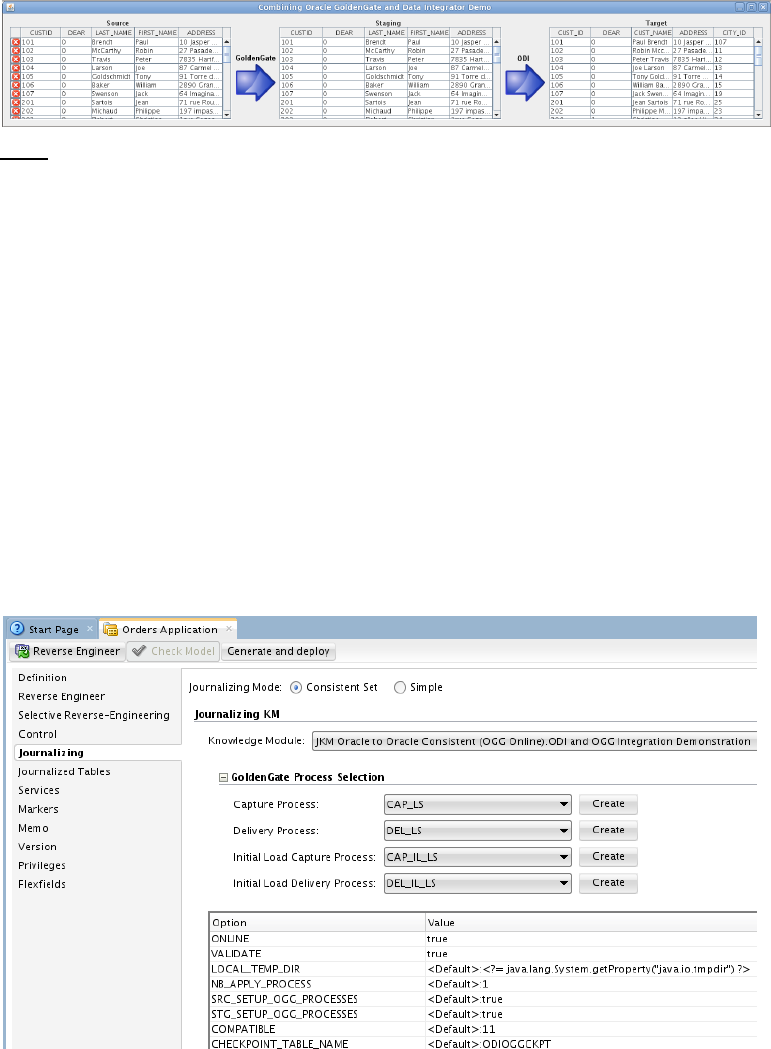Click the blue GoldenGate arrow icon
The width and height of the screenshot is (771, 1049).
click(x=256, y=83)
